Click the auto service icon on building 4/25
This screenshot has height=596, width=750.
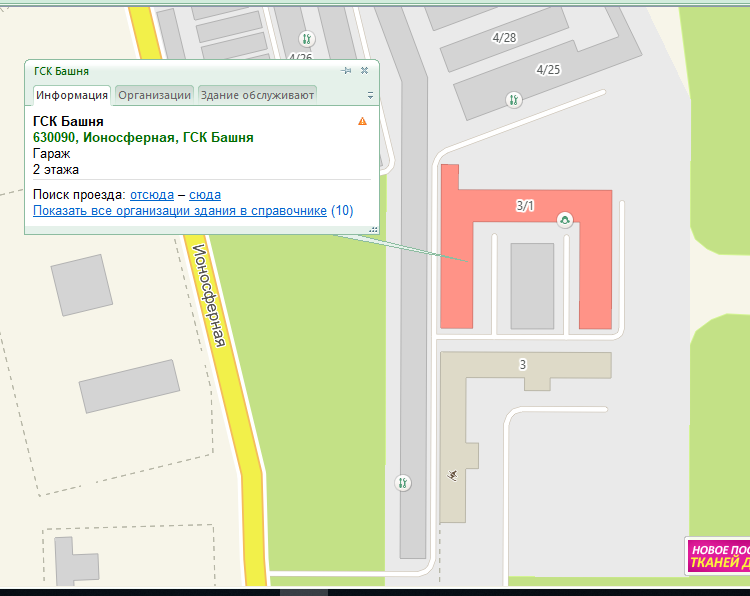513,99
